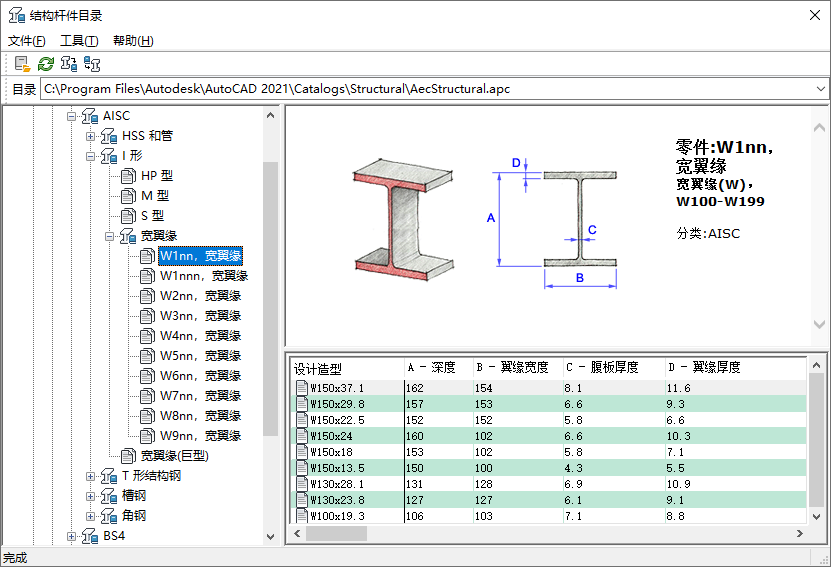This screenshot has height=567, width=831.
Task: Click the W1nnn 宽翼缘 document icon
Action: [147, 276]
